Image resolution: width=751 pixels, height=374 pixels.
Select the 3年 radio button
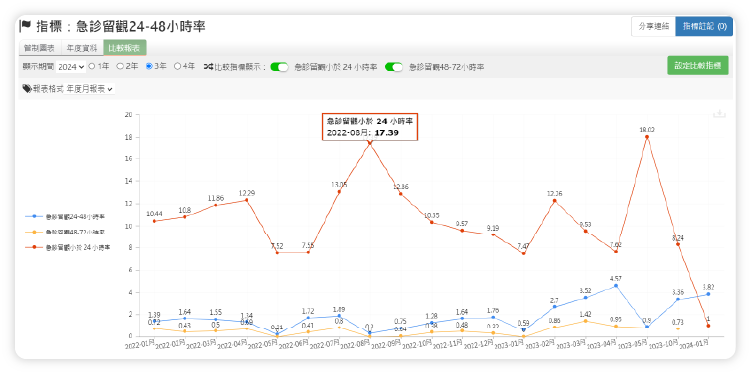point(149,67)
